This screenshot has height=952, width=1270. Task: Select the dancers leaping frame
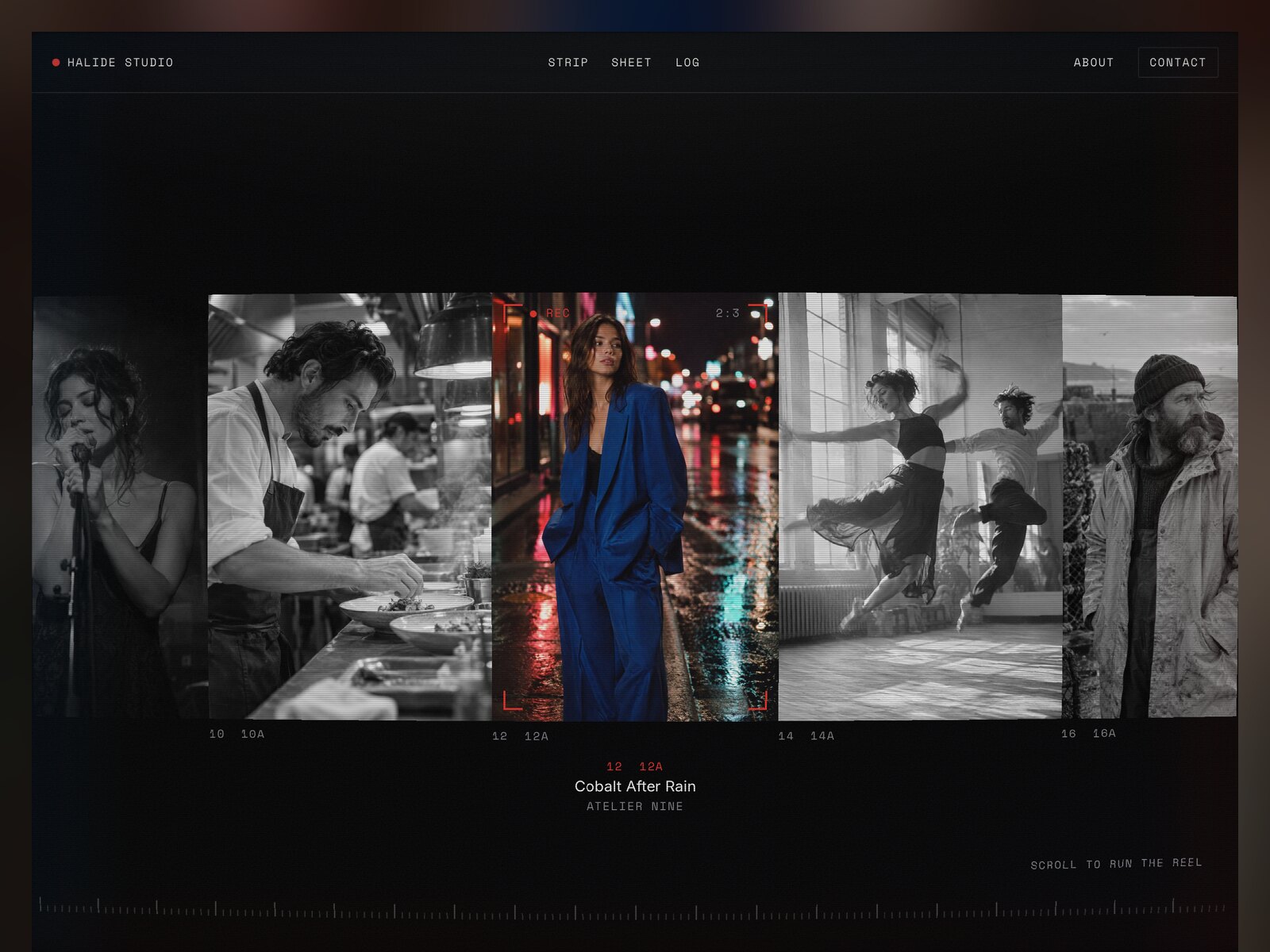tap(920, 506)
